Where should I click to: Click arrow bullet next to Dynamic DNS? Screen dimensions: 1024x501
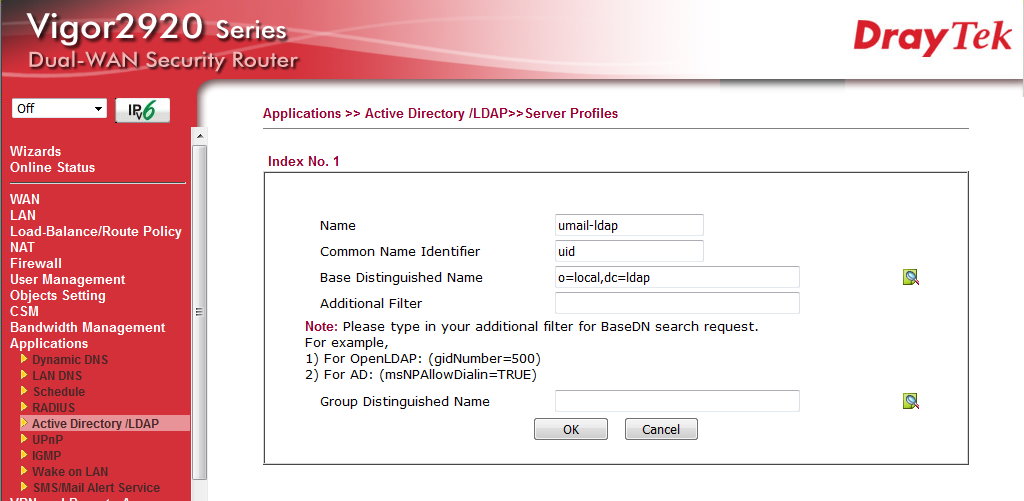pyautogui.click(x=24, y=359)
